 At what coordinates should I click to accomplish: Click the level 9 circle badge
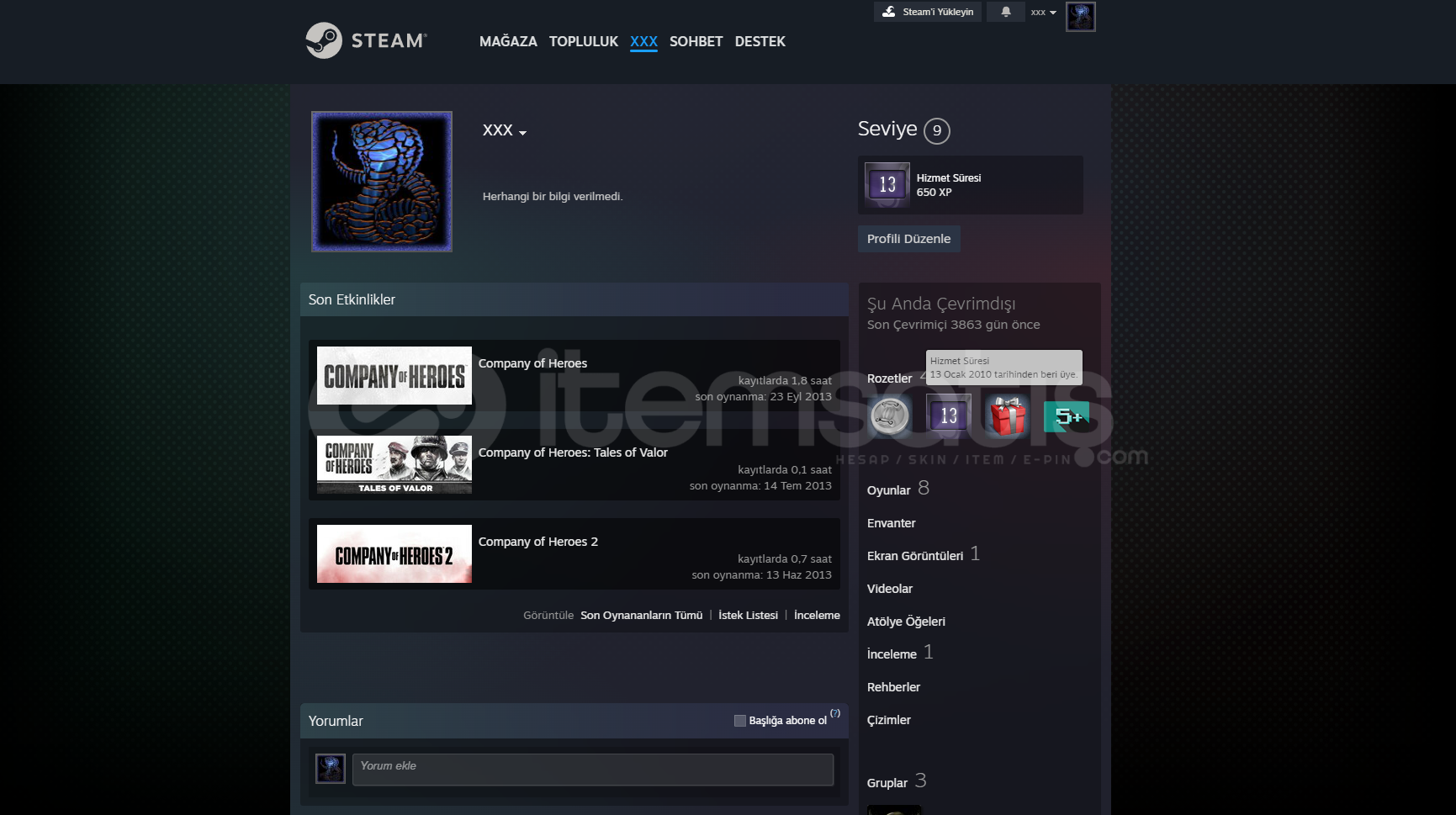click(x=936, y=130)
